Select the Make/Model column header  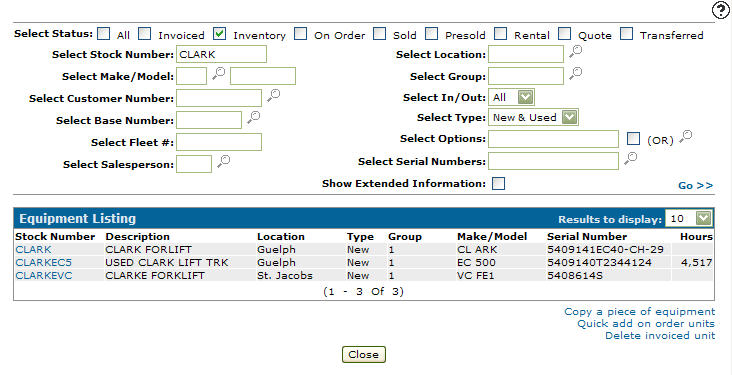click(492, 236)
